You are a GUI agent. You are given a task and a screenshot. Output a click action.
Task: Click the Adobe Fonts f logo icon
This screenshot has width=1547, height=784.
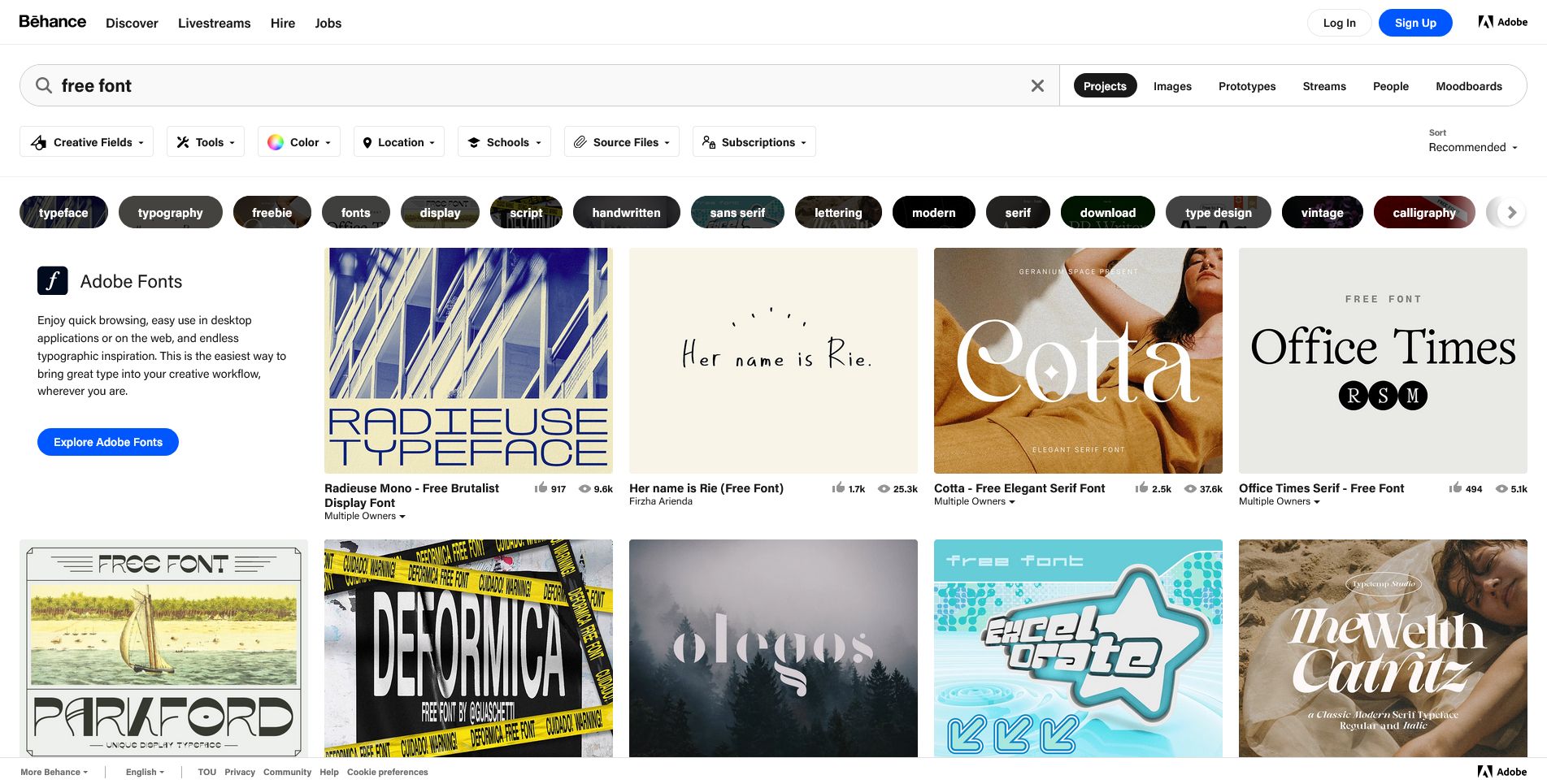point(53,281)
